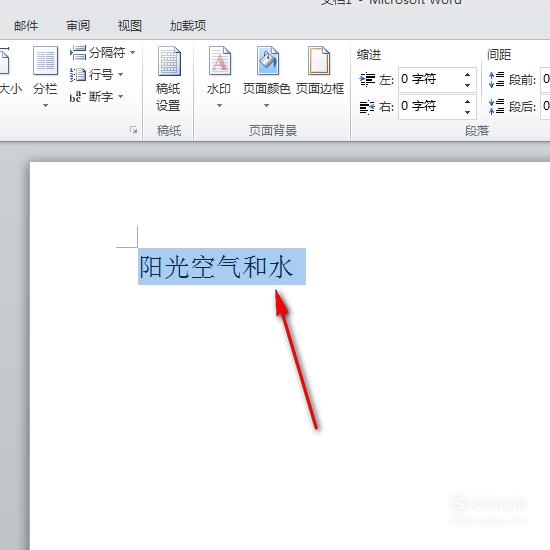The height and width of the screenshot is (550, 550).
Task: Decrease left indent with down arrow
Action: pyautogui.click(x=468, y=85)
